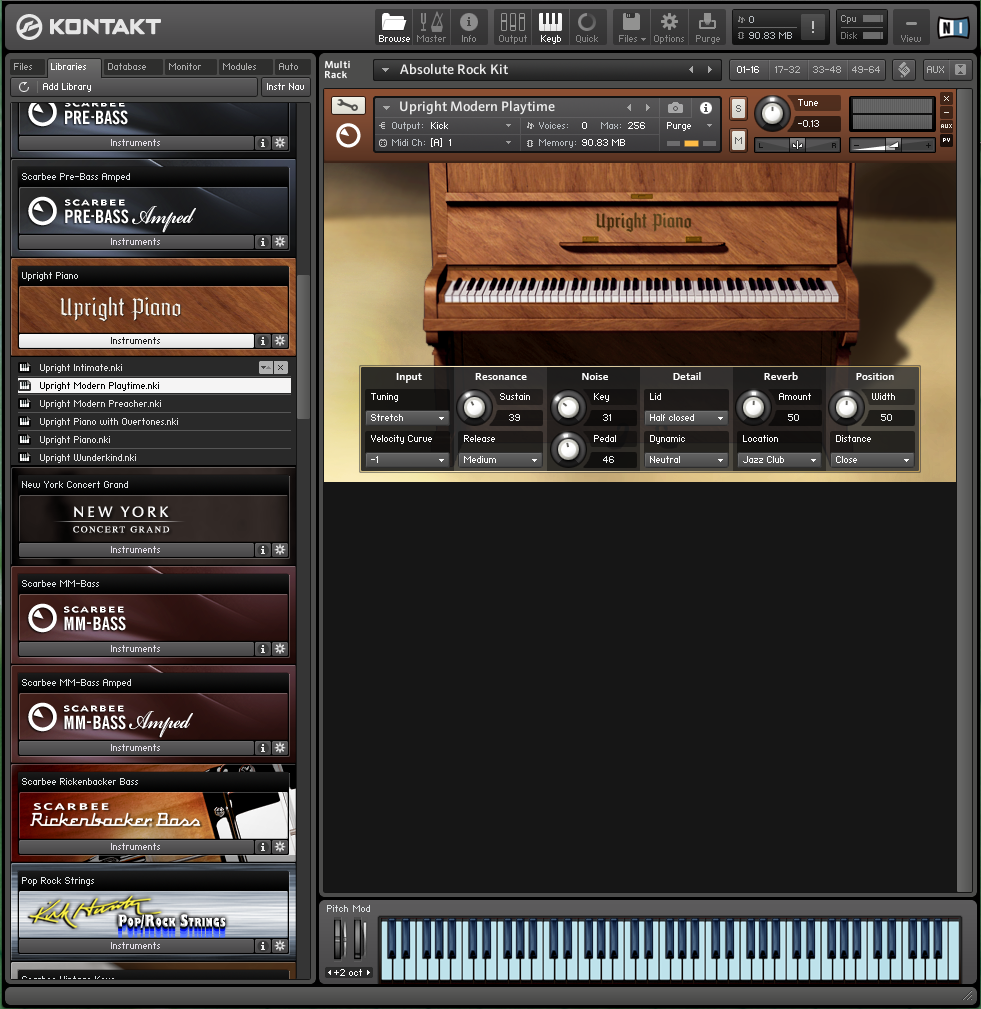Viewport: 981px width, 1009px height.
Task: Toggle the Browse panel icon
Action: tap(393, 28)
